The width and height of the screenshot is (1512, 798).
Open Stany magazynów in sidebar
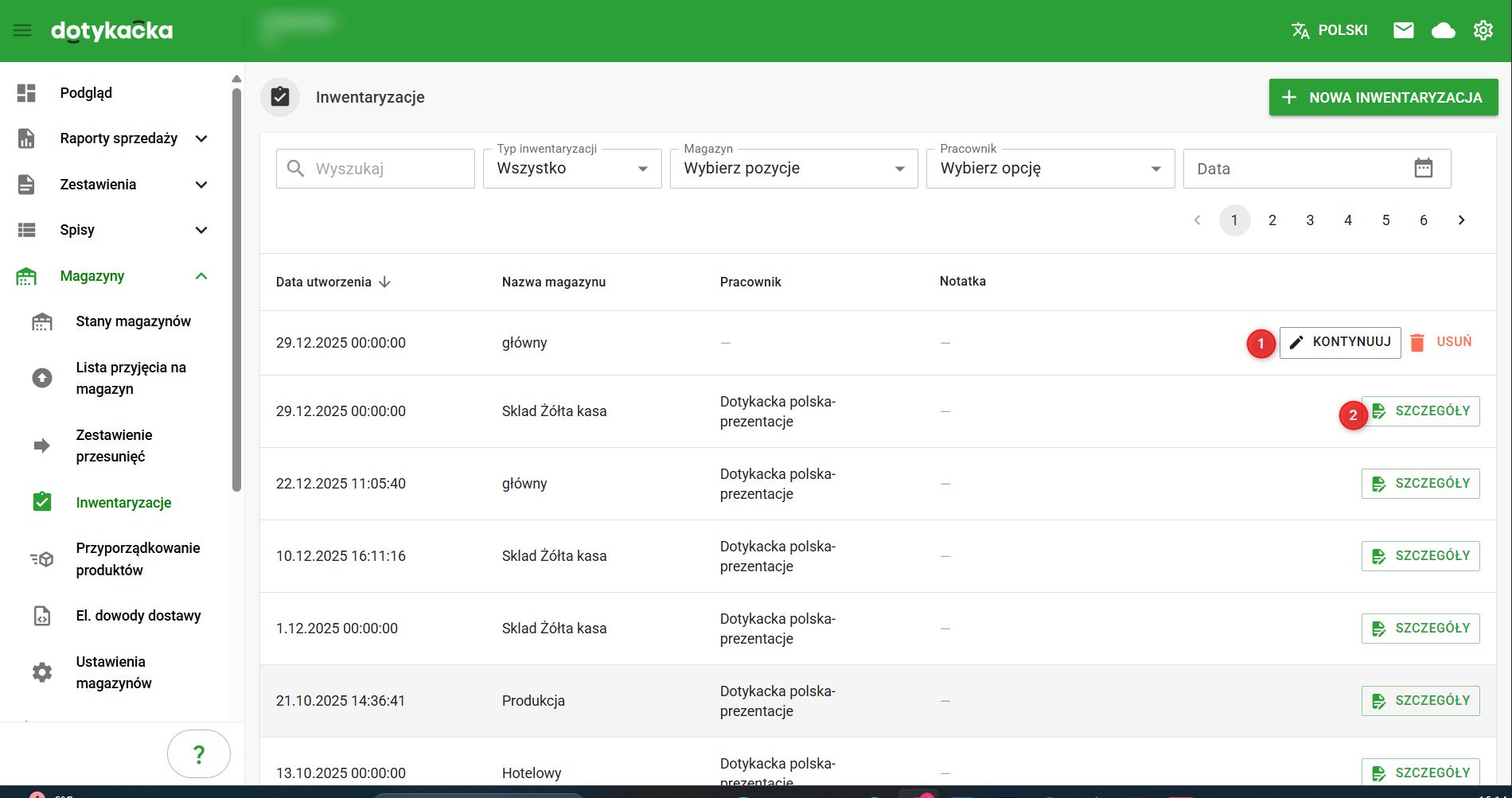(x=133, y=321)
